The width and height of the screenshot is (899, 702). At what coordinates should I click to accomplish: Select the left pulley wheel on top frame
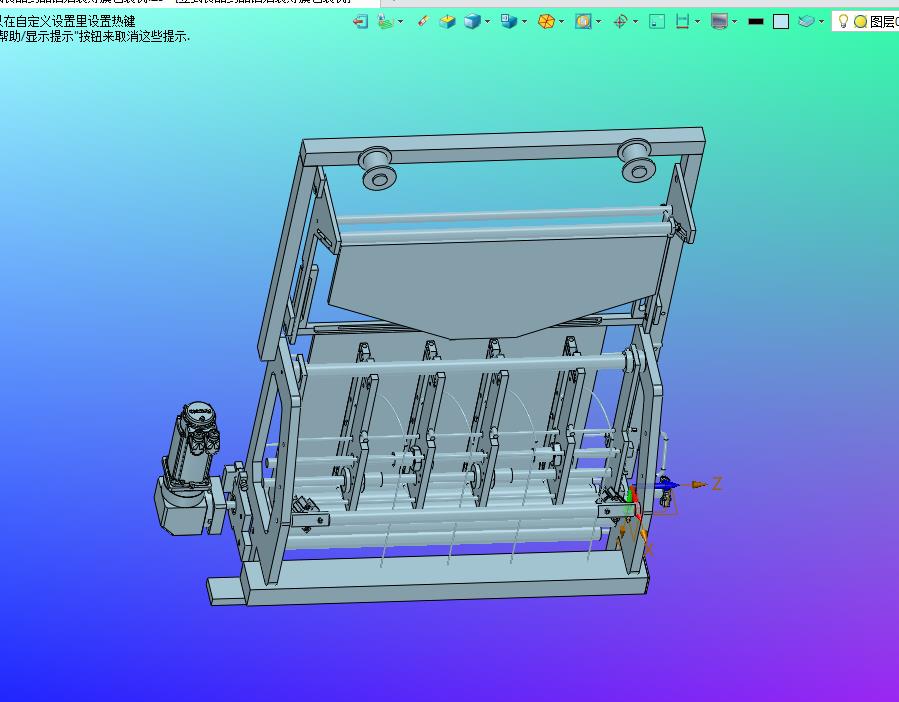[377, 167]
